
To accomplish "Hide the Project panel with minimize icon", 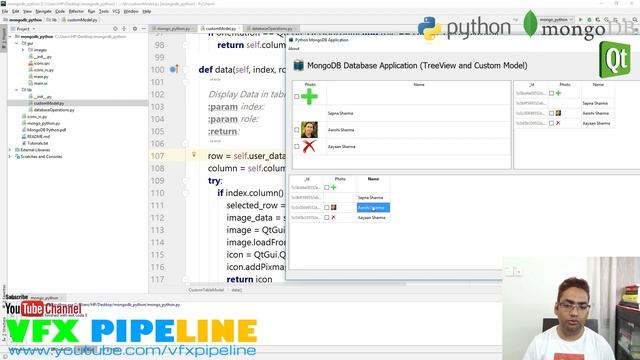I will tap(144, 29).
